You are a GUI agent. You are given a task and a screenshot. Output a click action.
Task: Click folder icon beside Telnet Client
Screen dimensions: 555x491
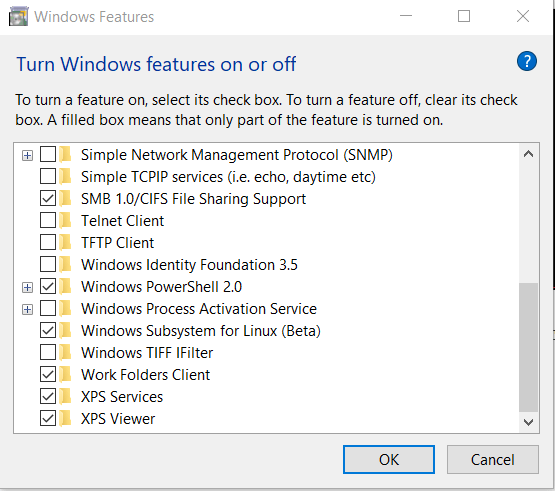point(65,221)
